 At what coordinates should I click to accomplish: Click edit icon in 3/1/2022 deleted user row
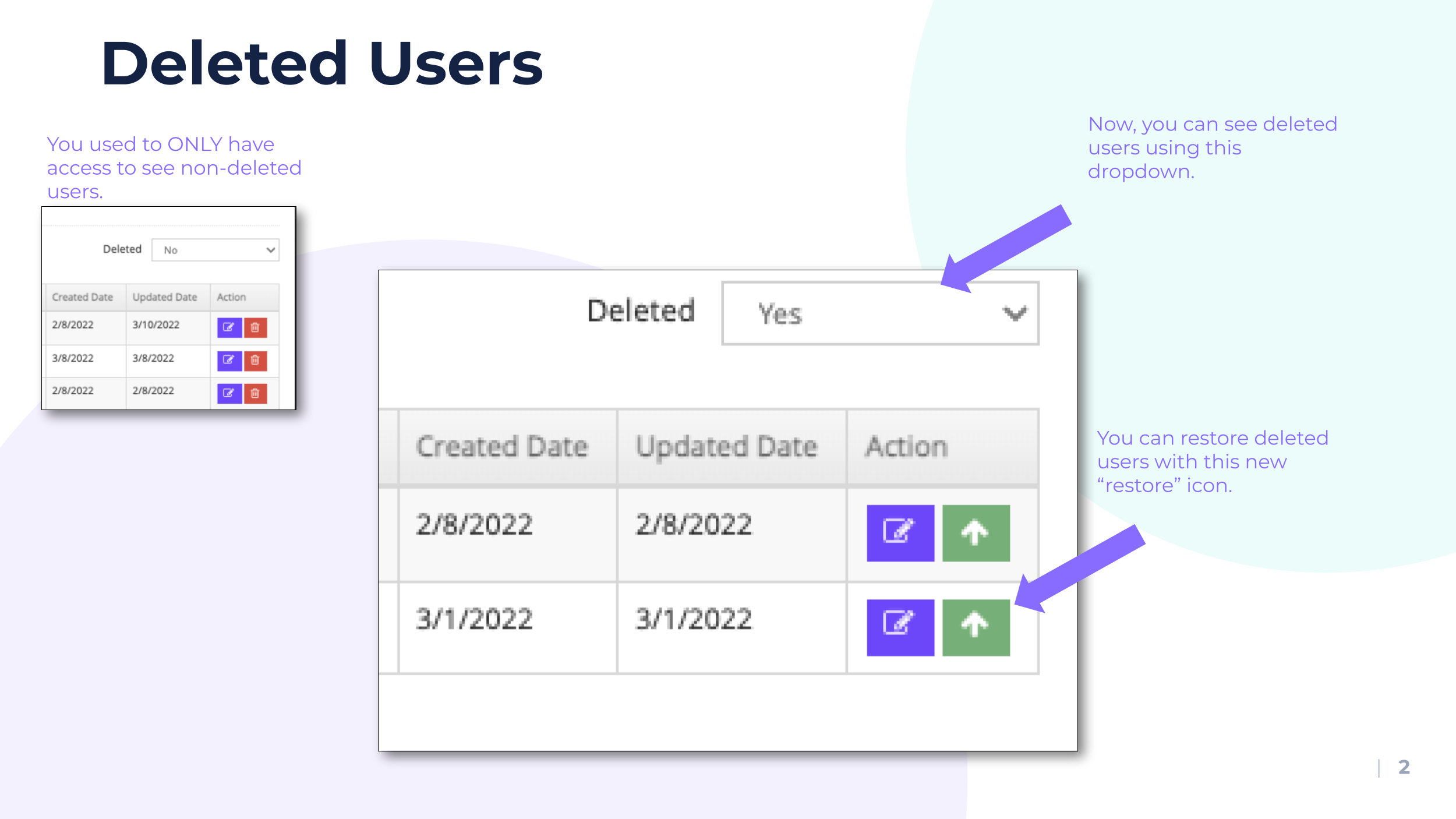900,627
